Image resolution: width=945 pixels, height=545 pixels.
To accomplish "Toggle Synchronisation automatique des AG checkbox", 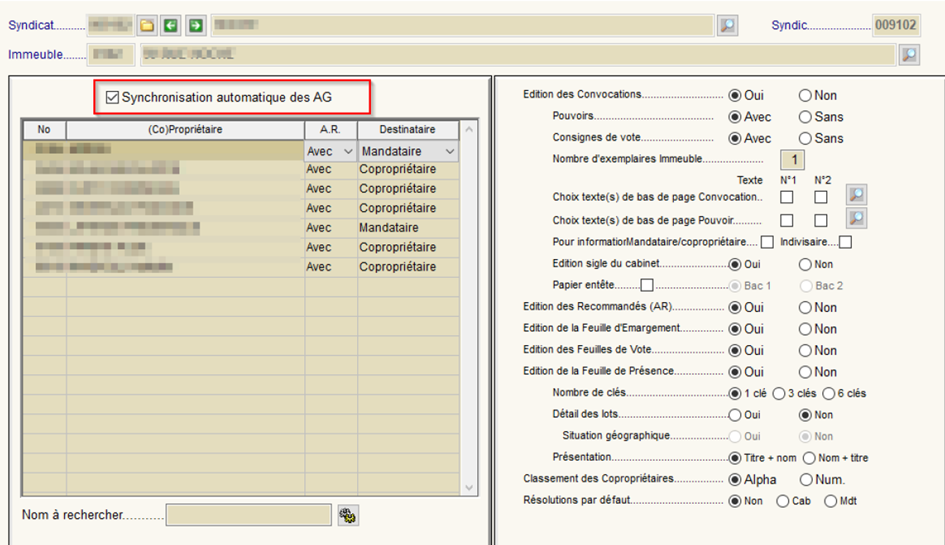I will tap(113, 98).
